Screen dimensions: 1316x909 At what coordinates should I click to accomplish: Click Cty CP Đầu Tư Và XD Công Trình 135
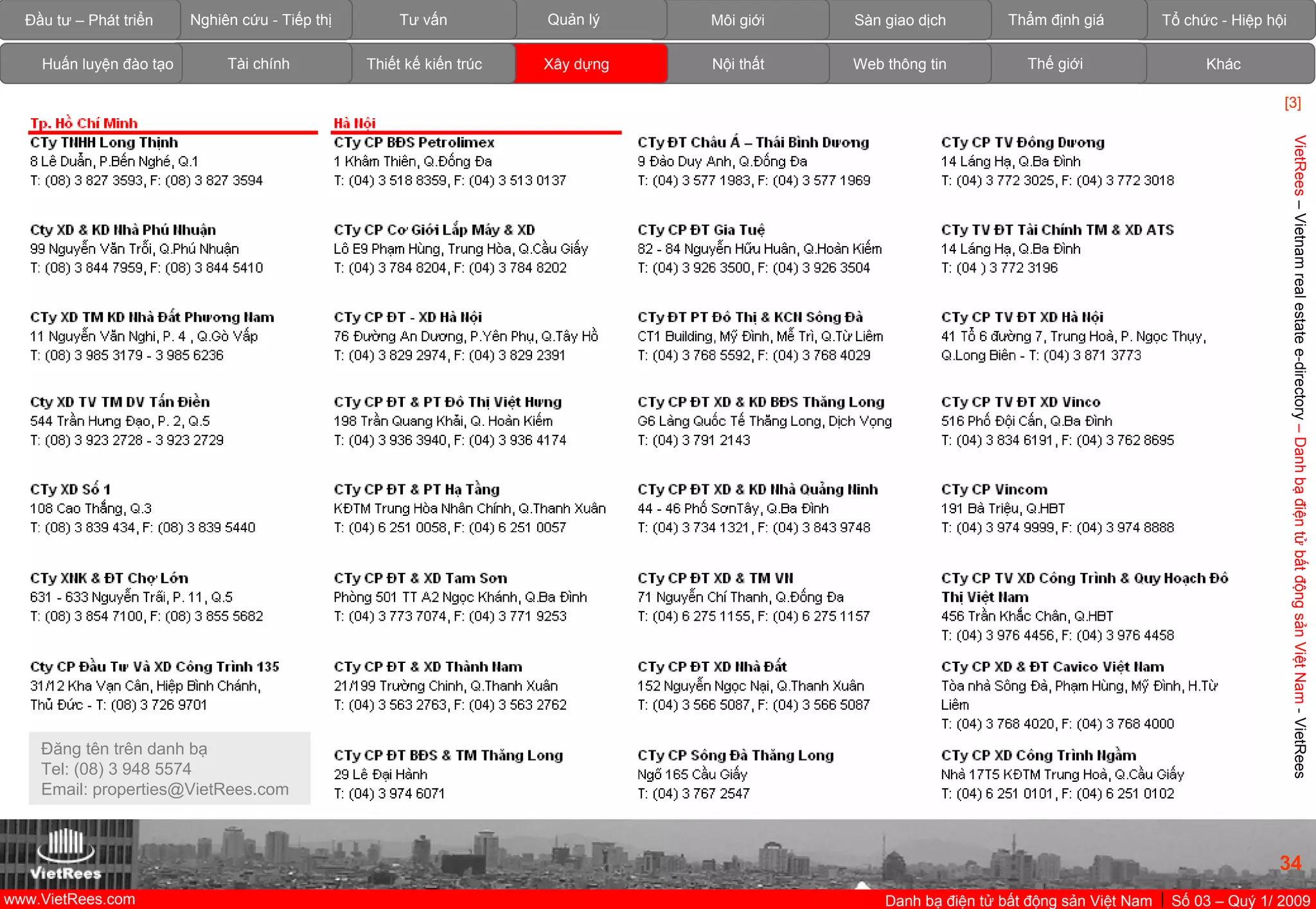tap(154, 667)
